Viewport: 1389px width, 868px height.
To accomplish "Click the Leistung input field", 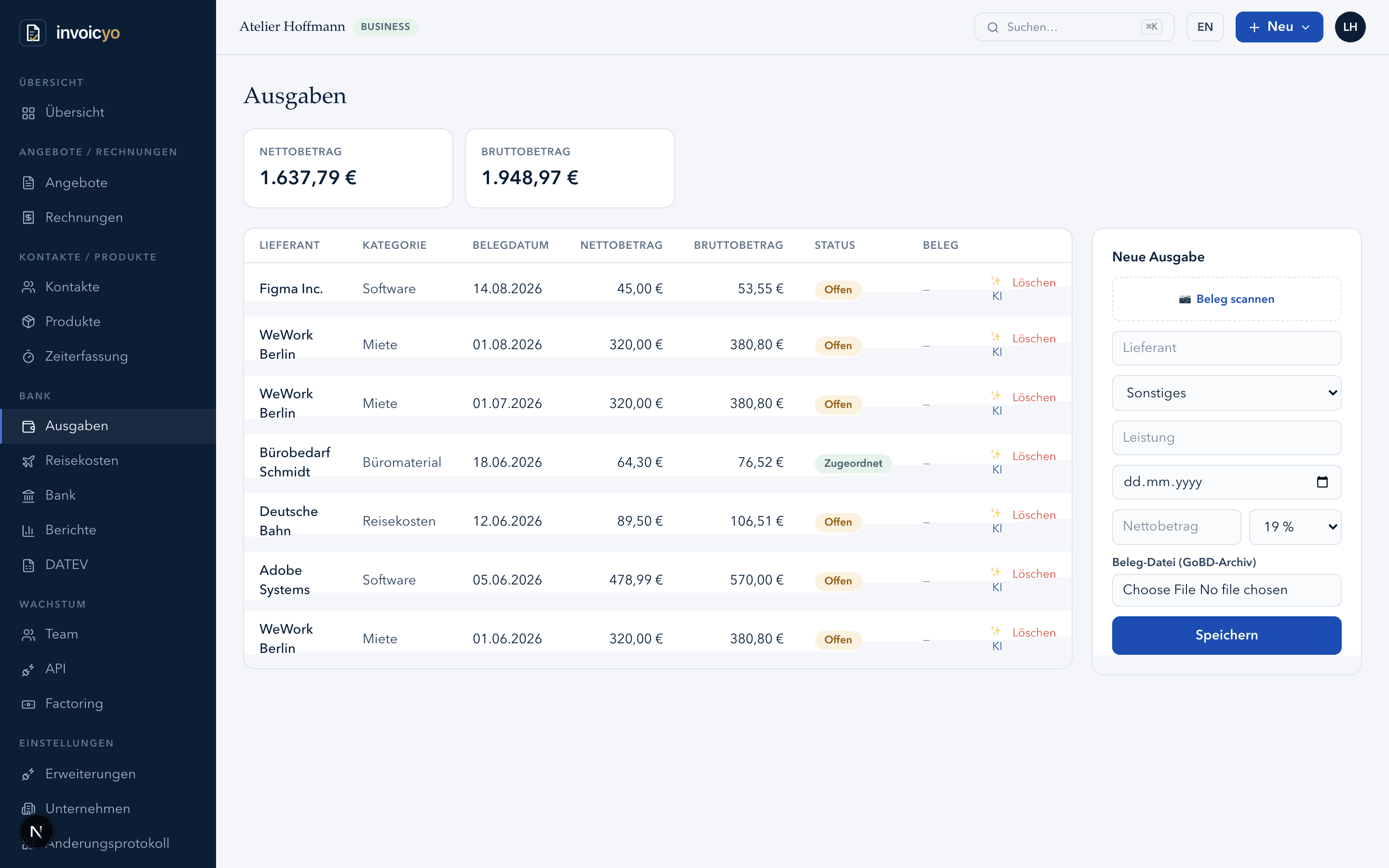I will 1226,438.
